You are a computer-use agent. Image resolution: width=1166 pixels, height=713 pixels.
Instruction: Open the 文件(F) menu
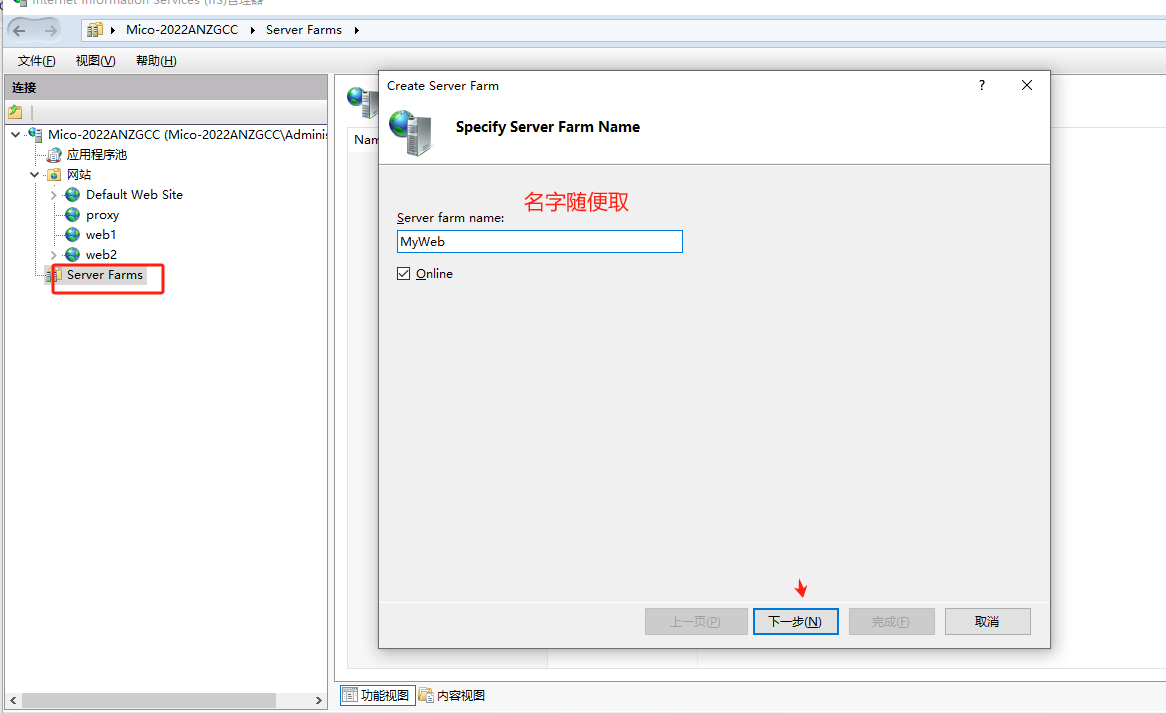(x=36, y=61)
